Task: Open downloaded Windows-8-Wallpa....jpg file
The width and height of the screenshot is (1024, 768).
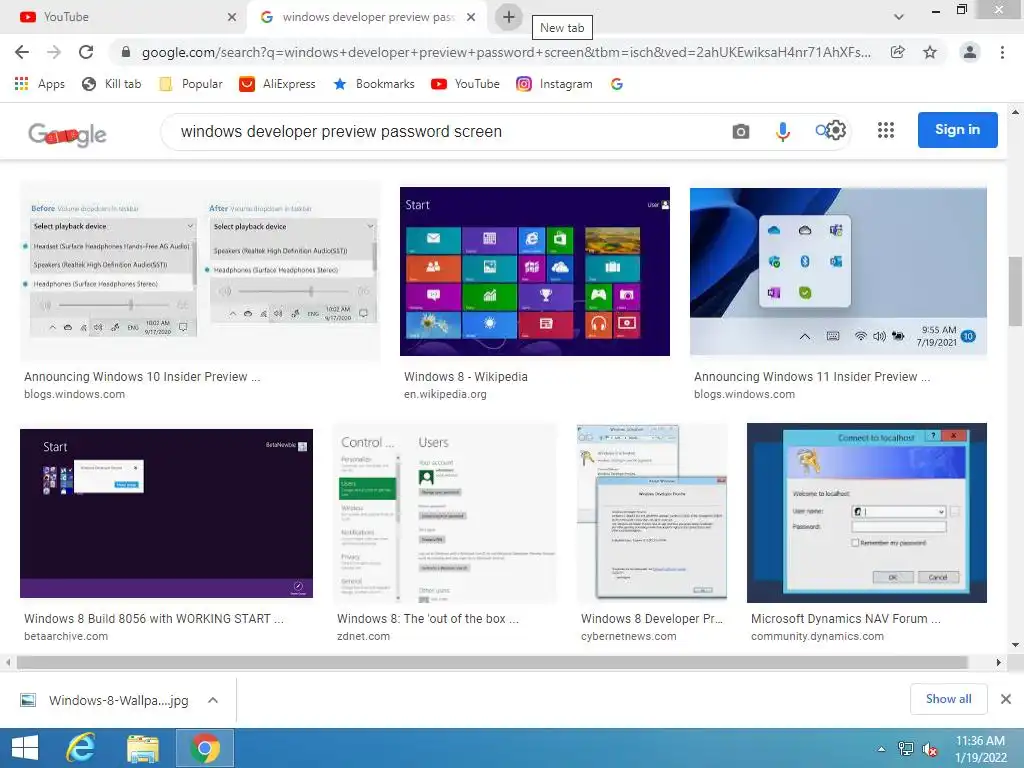Action: (104, 700)
